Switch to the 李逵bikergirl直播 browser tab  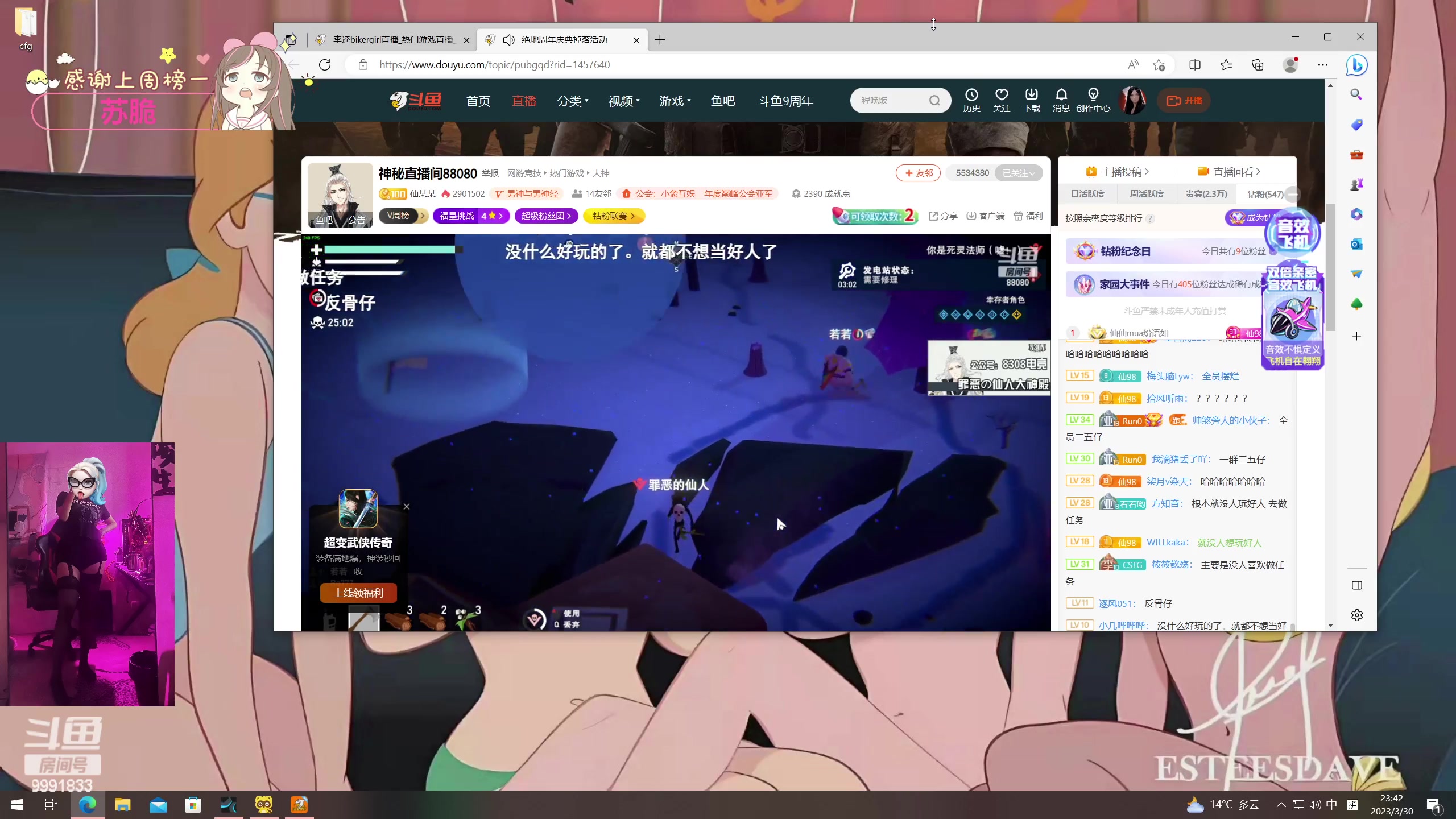point(392,40)
